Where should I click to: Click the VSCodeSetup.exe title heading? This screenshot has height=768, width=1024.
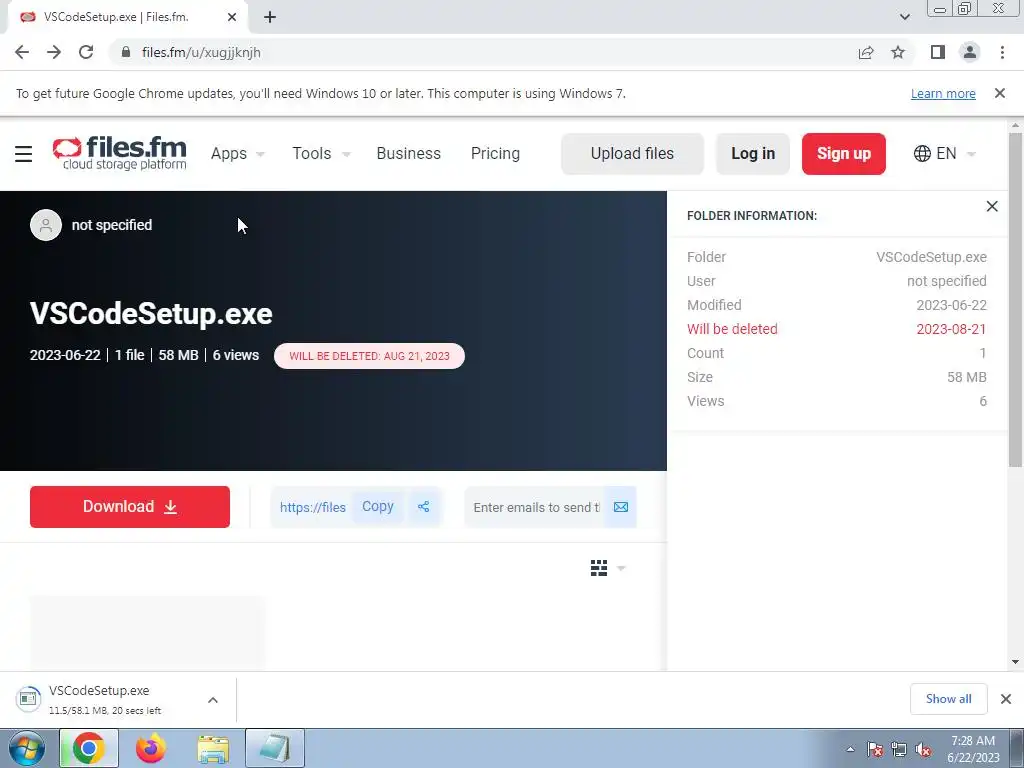coord(151,313)
